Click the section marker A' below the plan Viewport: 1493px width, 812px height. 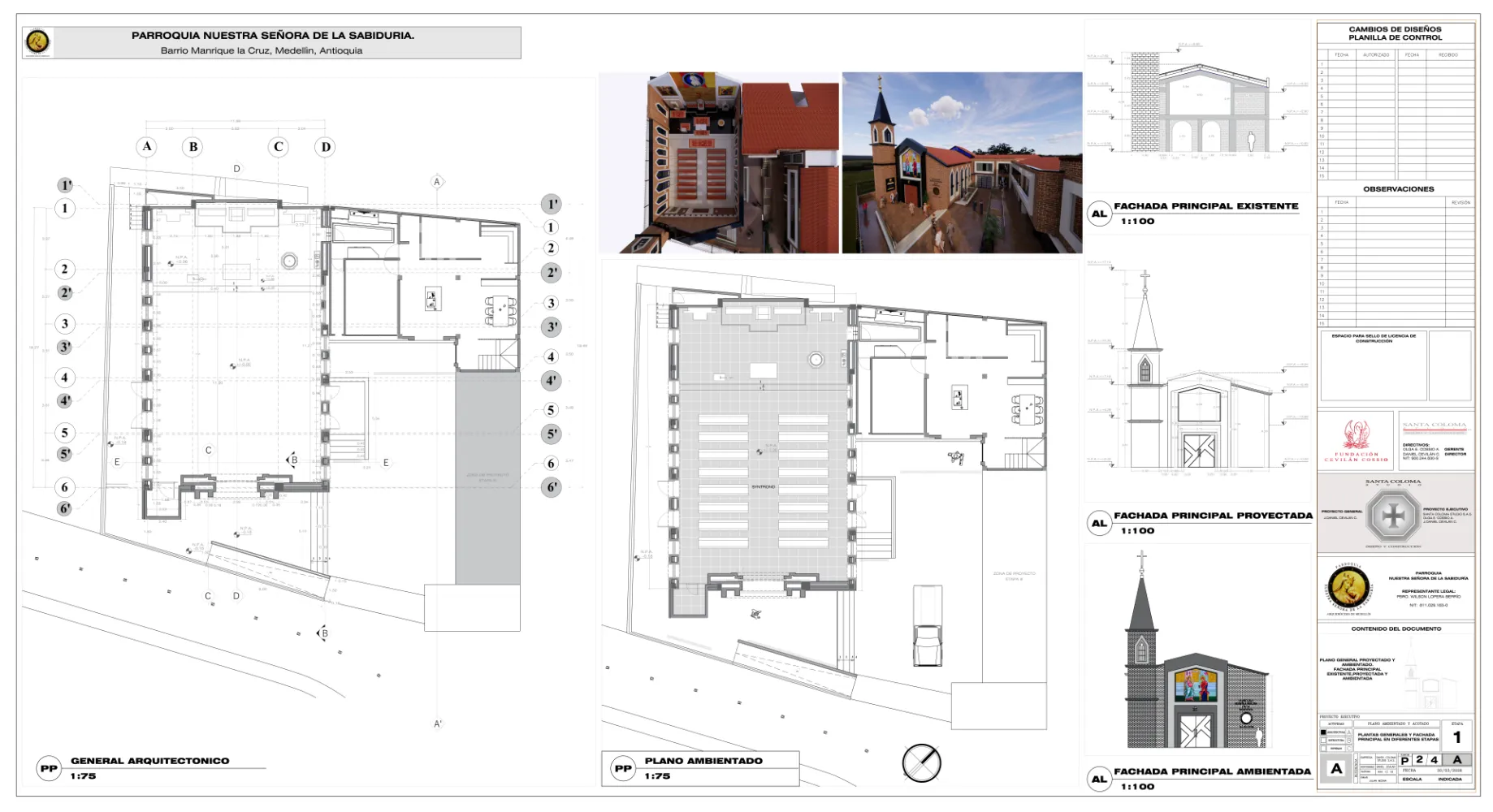(438, 723)
